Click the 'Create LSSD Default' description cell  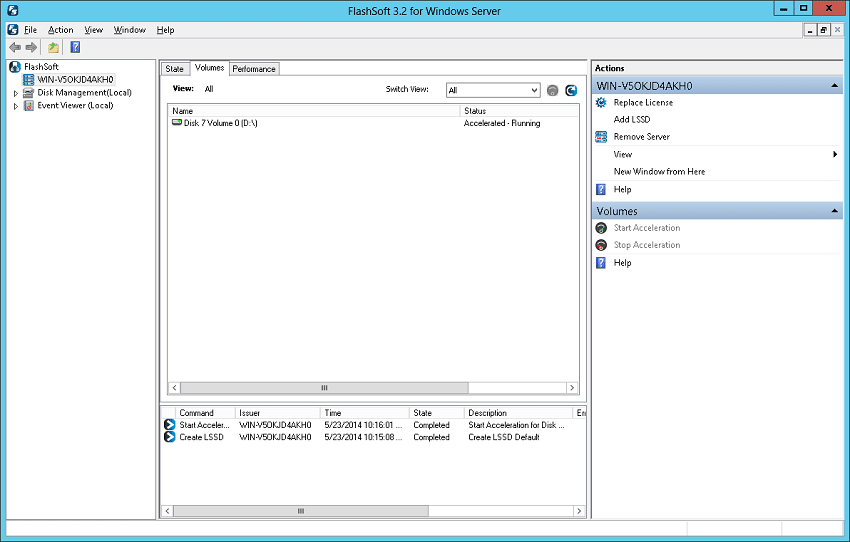[x=504, y=437]
